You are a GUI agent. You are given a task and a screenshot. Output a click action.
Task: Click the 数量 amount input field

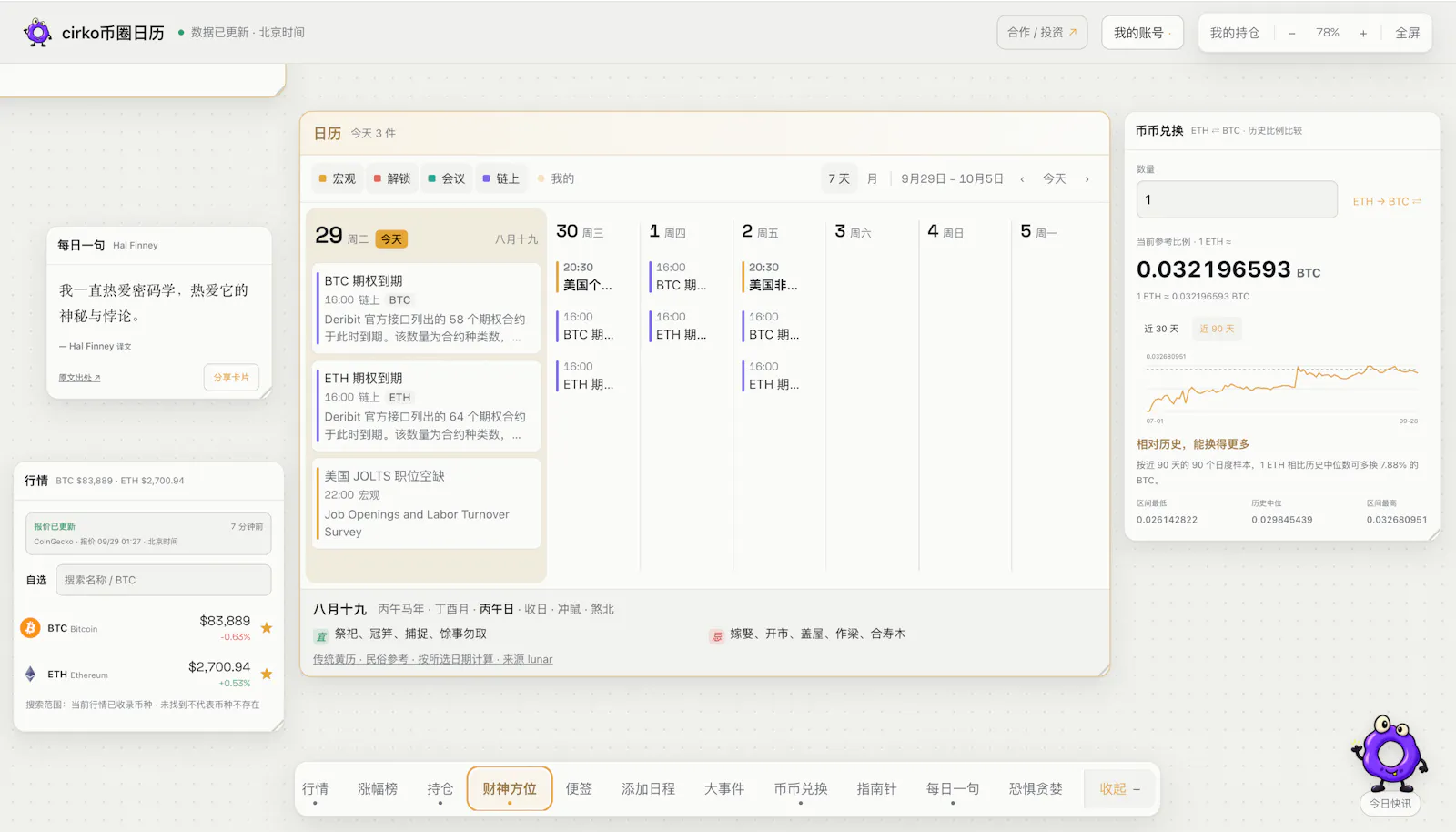click(1237, 199)
